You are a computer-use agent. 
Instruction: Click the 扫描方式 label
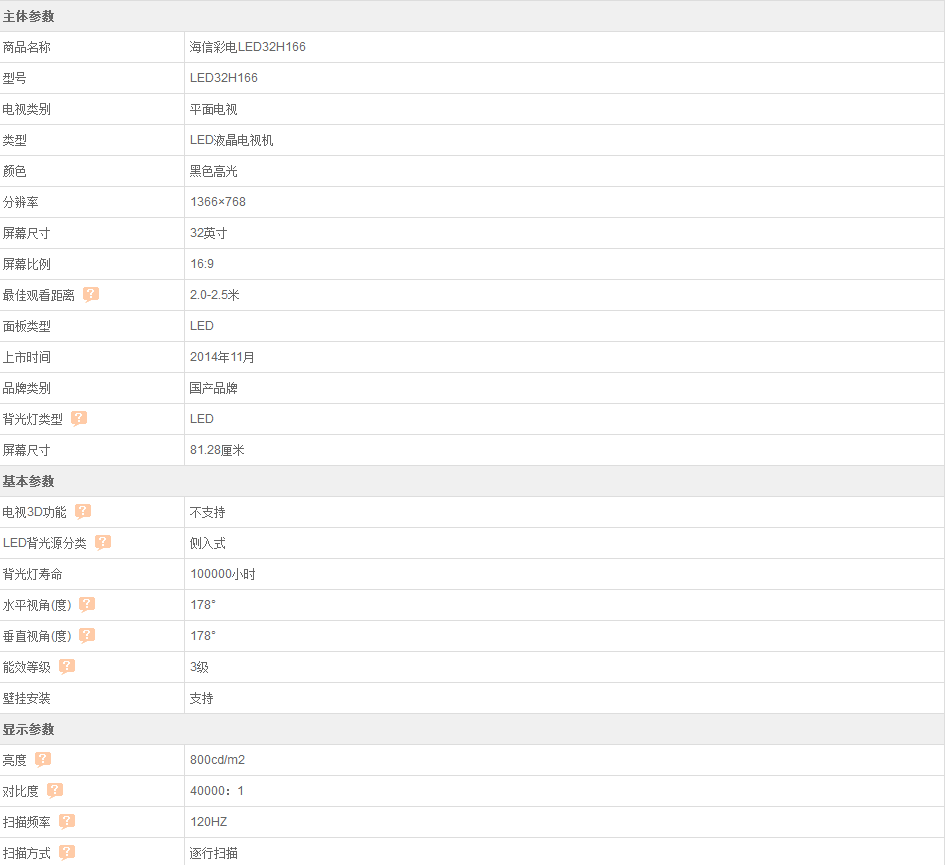27,853
